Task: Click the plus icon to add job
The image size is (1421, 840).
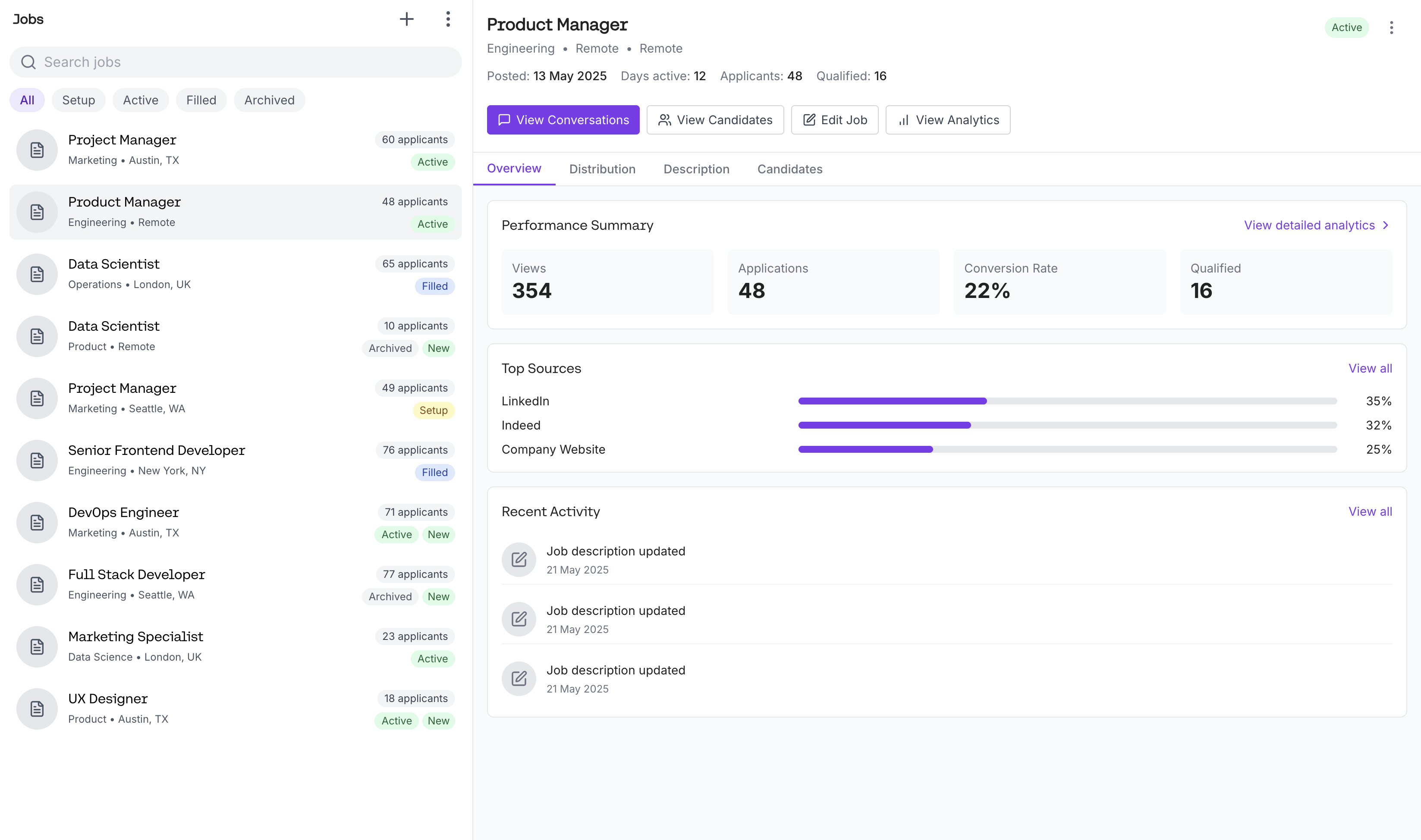Action: coord(406,19)
